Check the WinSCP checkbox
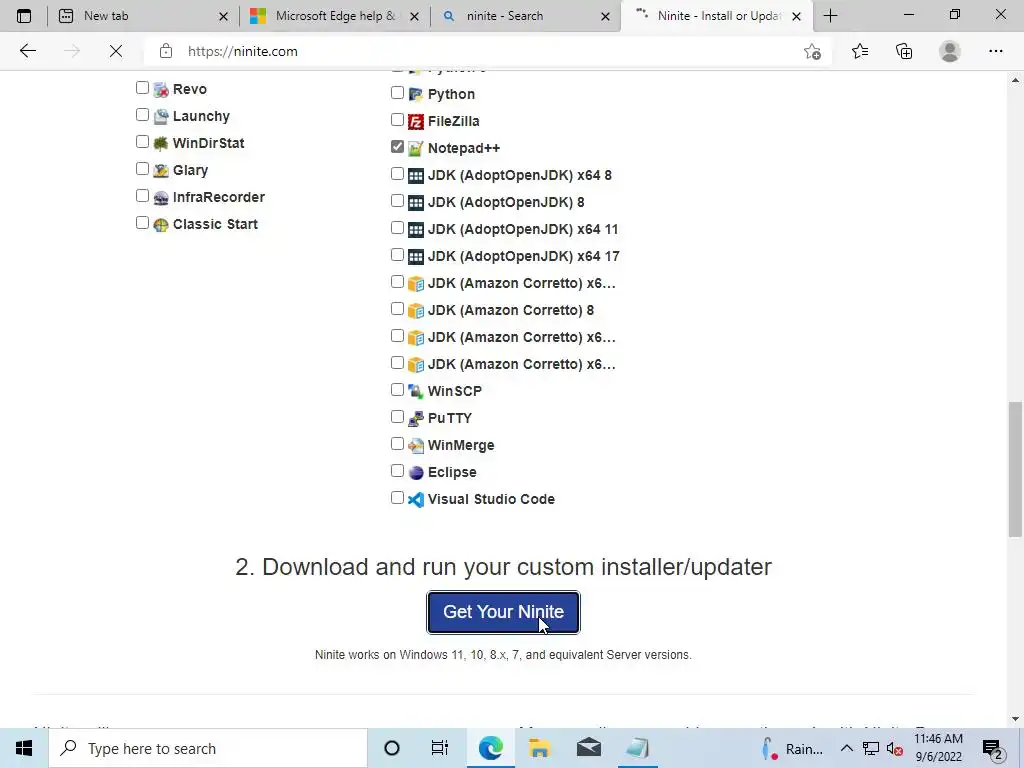This screenshot has height=768, width=1024. point(397,390)
